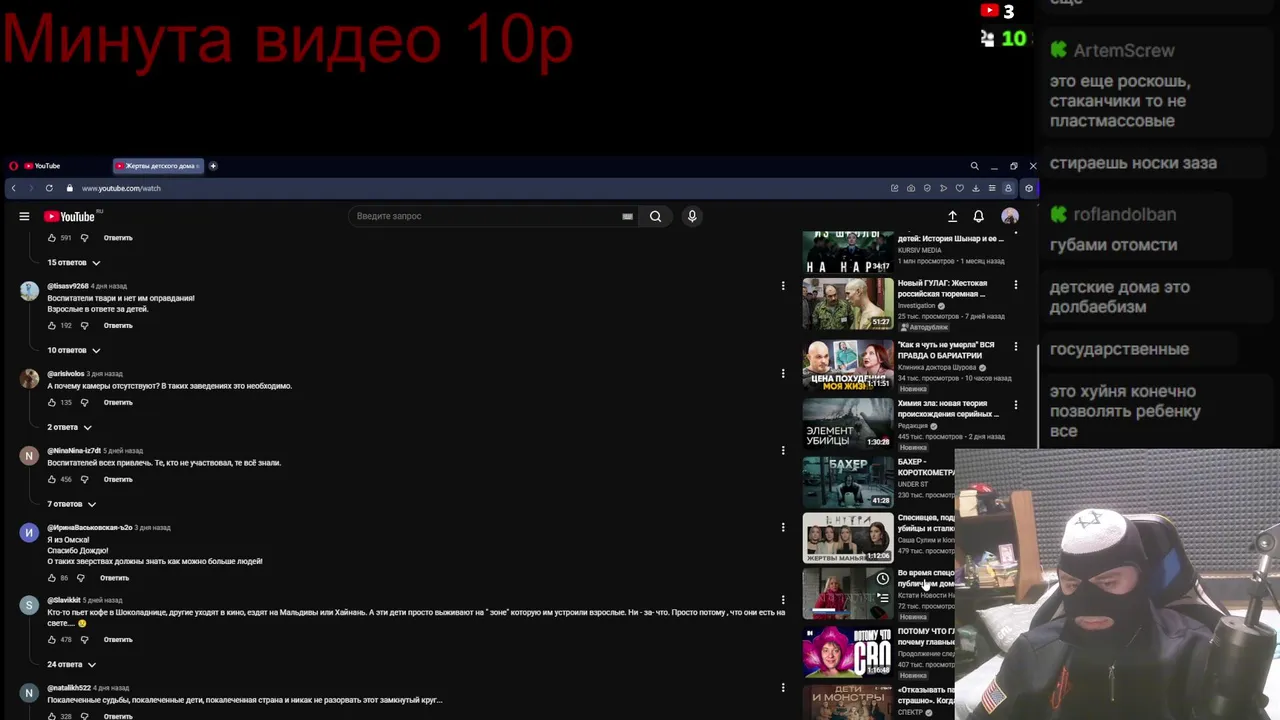Add hovered video to queue icon
The height and width of the screenshot is (720, 1280).
882,597
